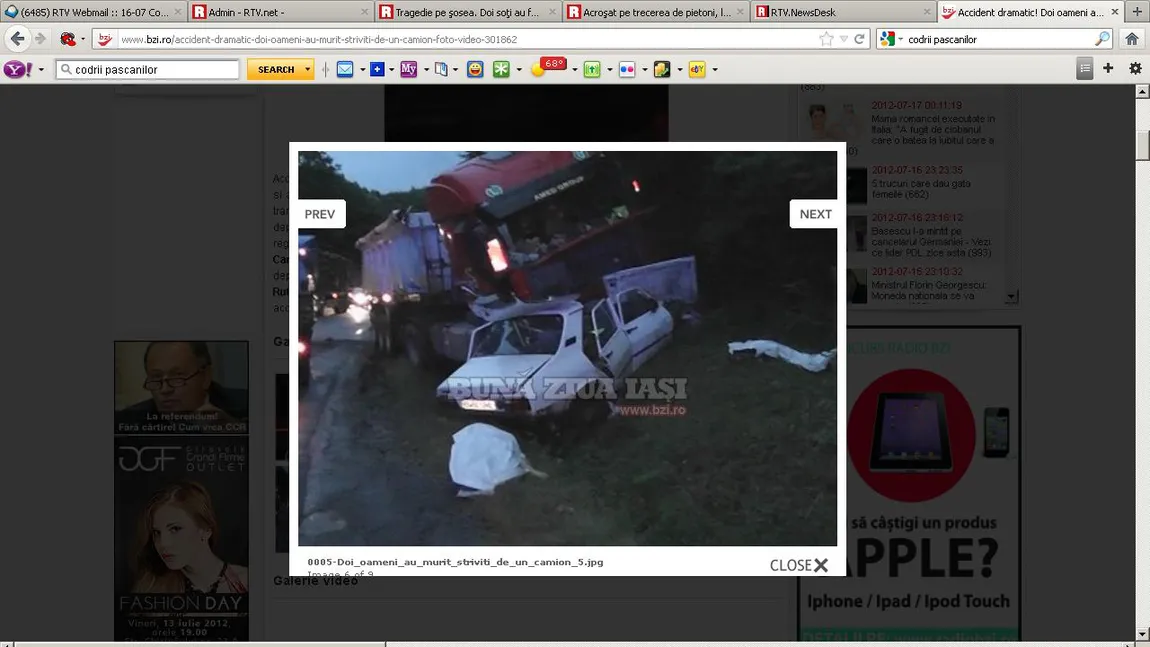Show the next gallery image with NEXT

pyautogui.click(x=815, y=213)
